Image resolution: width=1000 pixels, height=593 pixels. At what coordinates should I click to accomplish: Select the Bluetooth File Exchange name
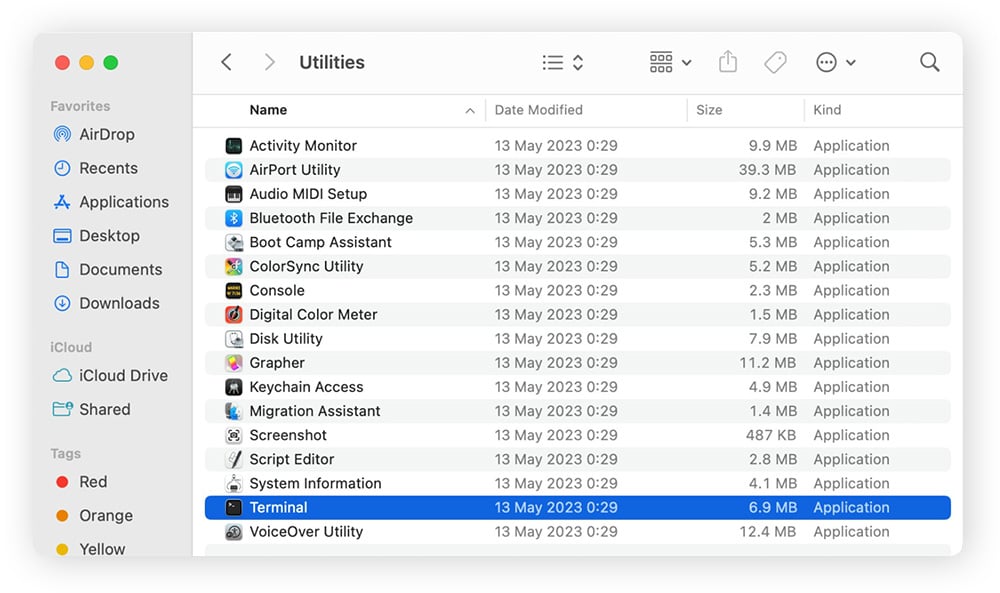coord(331,218)
